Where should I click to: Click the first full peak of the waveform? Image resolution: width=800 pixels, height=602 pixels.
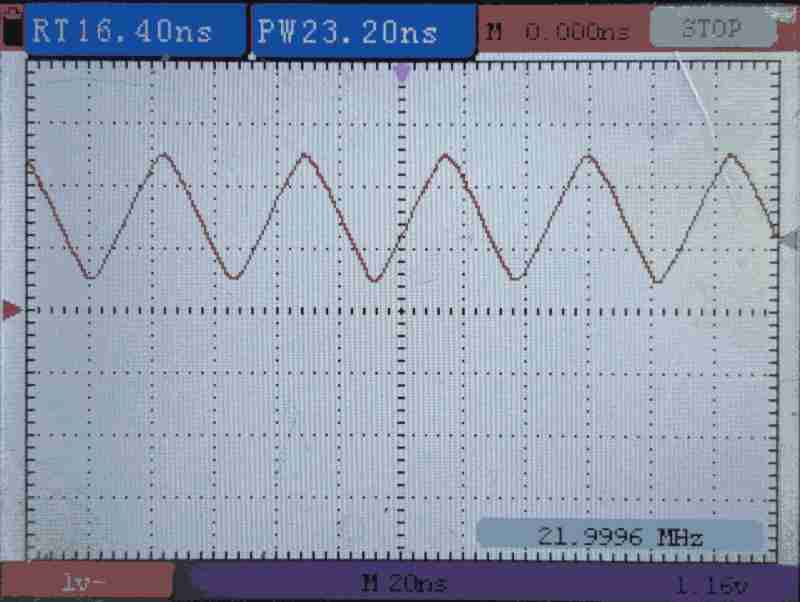(x=162, y=156)
